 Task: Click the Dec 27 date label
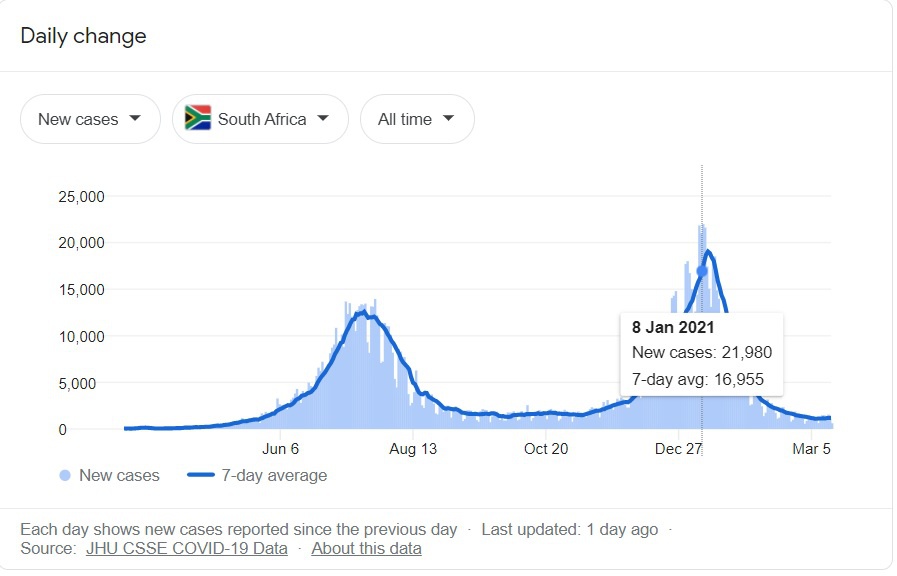pos(679,449)
